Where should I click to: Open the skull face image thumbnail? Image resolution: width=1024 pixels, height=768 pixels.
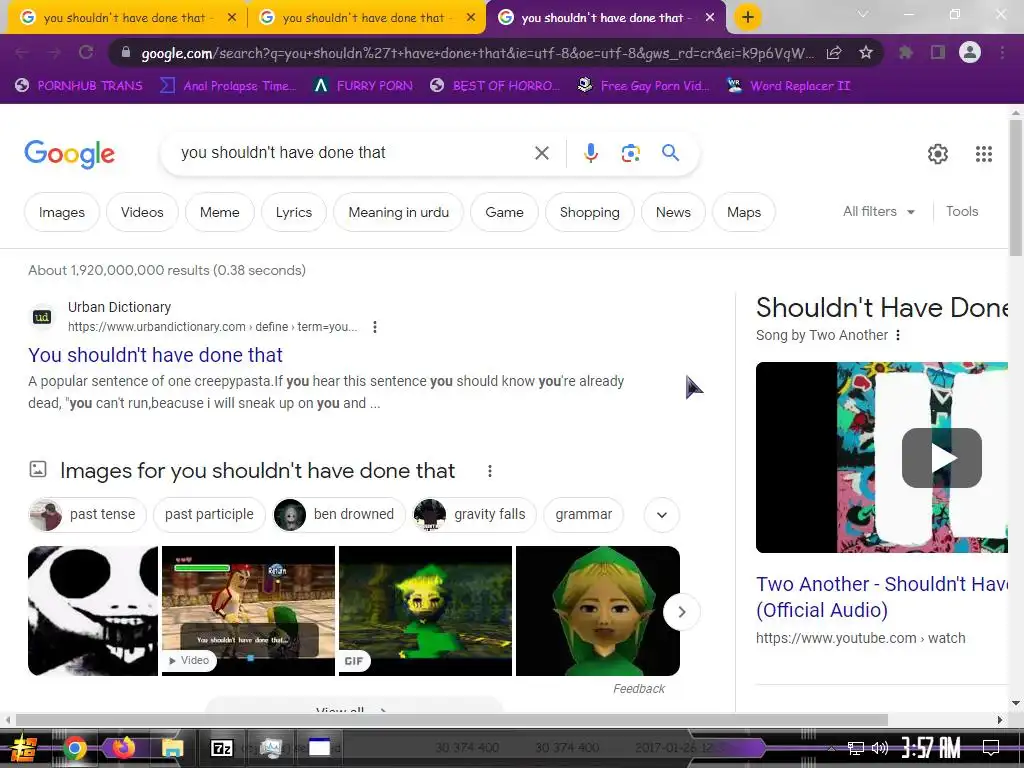pyautogui.click(x=93, y=611)
